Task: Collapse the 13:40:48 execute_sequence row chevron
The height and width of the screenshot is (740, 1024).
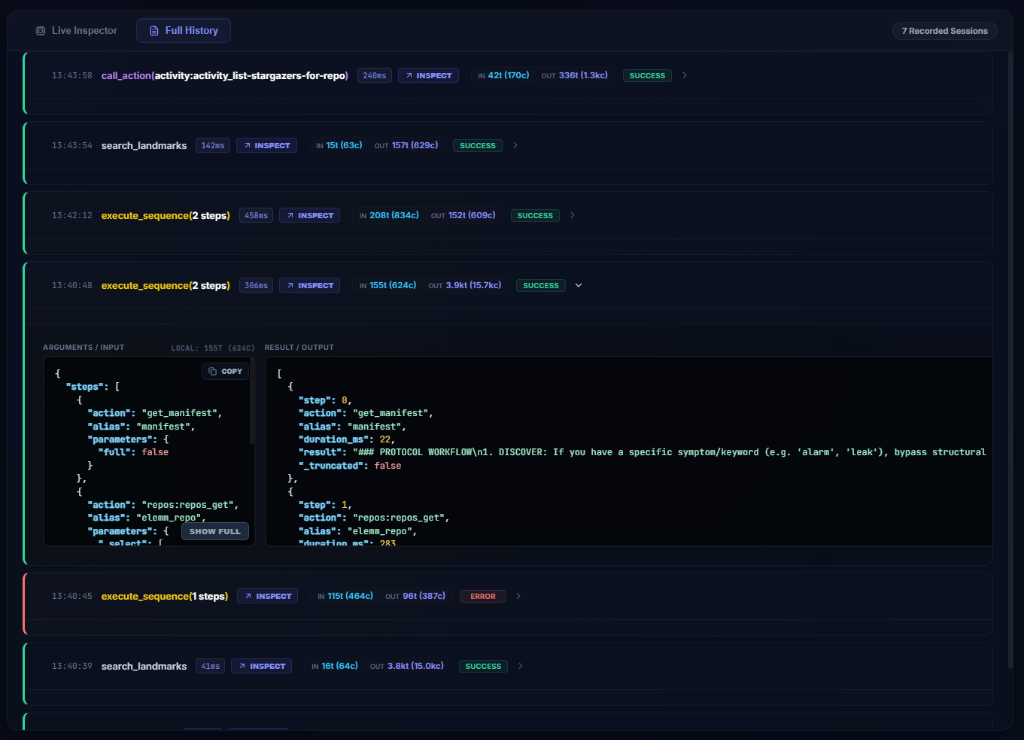Action: 579,285
